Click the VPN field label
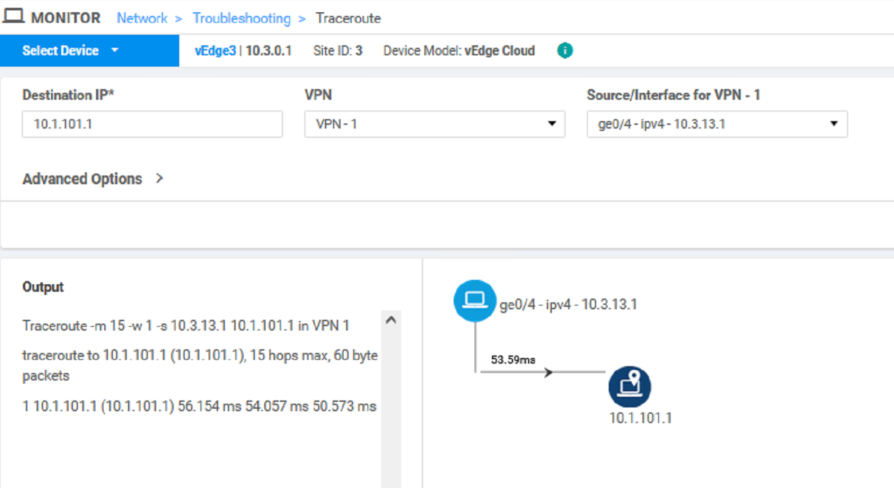 point(318,95)
